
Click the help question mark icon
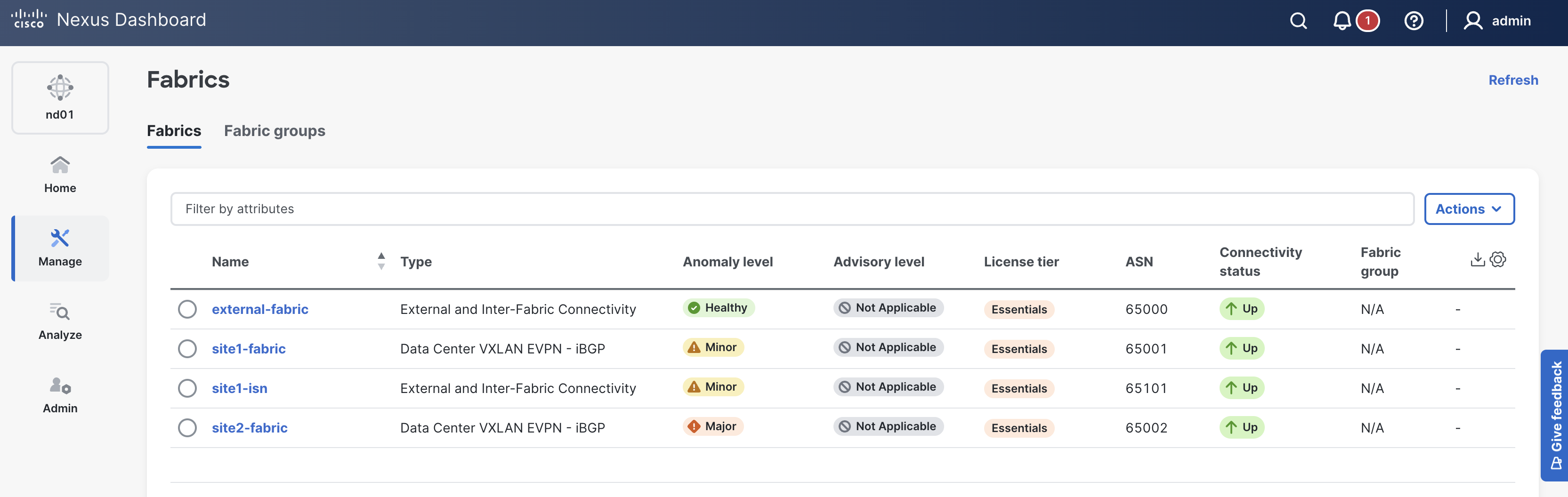click(x=1414, y=21)
